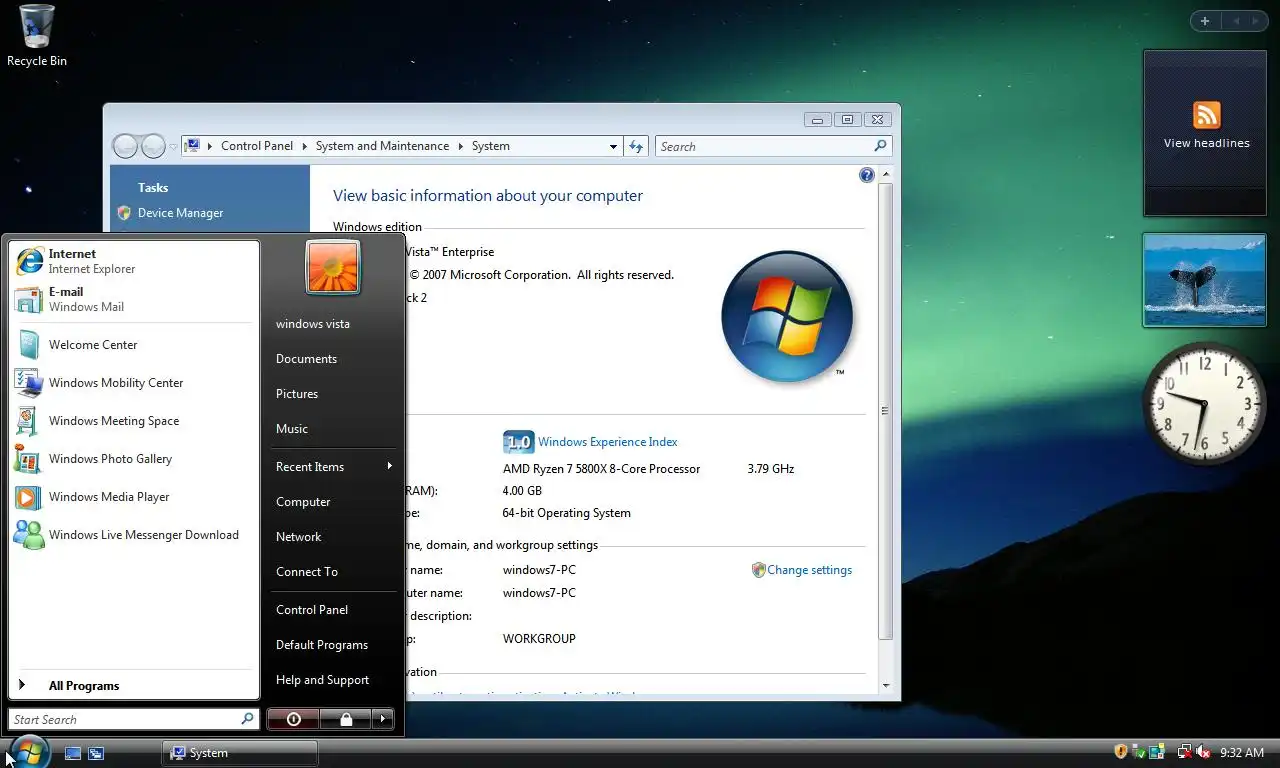Click the Change settings link

point(809,570)
